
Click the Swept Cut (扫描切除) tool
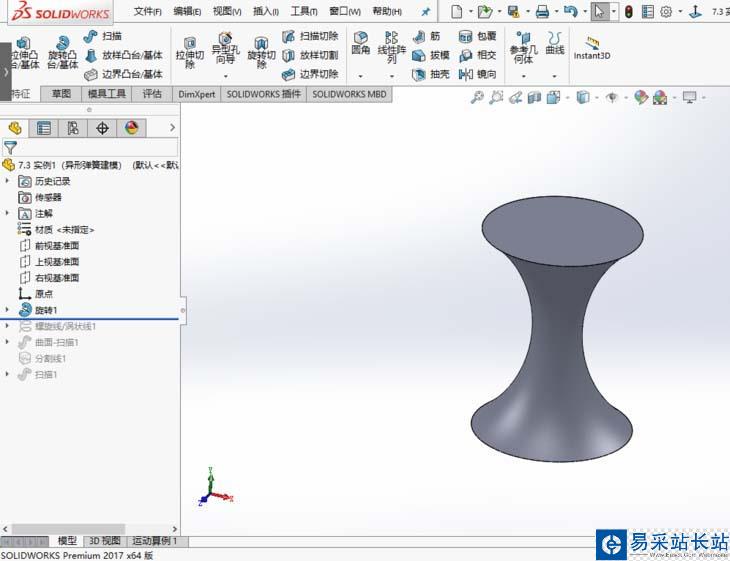(310, 36)
